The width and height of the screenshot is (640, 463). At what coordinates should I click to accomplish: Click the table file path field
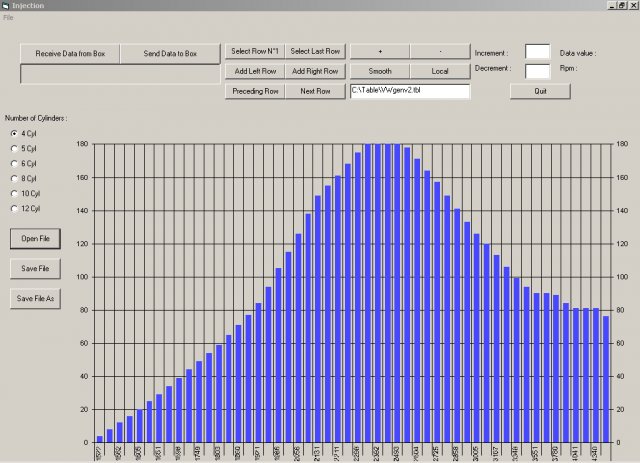[x=410, y=91]
